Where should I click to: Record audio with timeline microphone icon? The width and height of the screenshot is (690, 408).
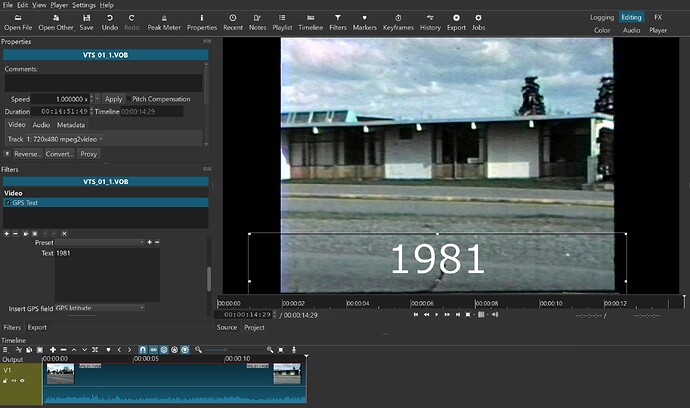pos(294,349)
